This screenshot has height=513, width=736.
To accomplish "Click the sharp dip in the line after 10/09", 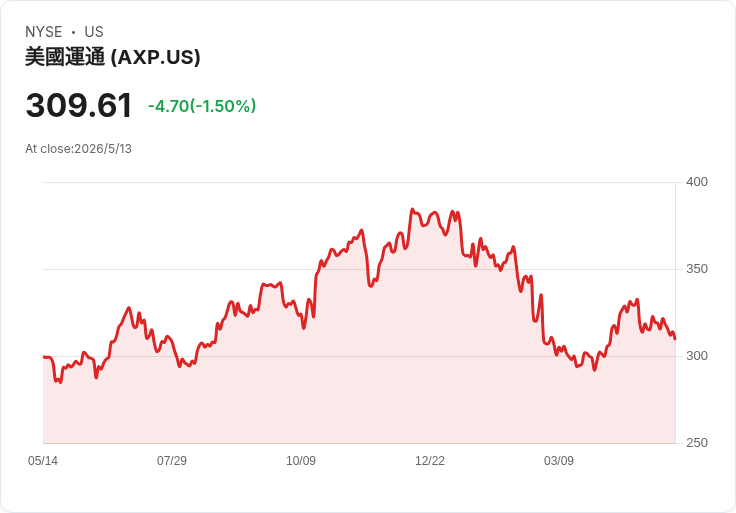I will (370, 285).
